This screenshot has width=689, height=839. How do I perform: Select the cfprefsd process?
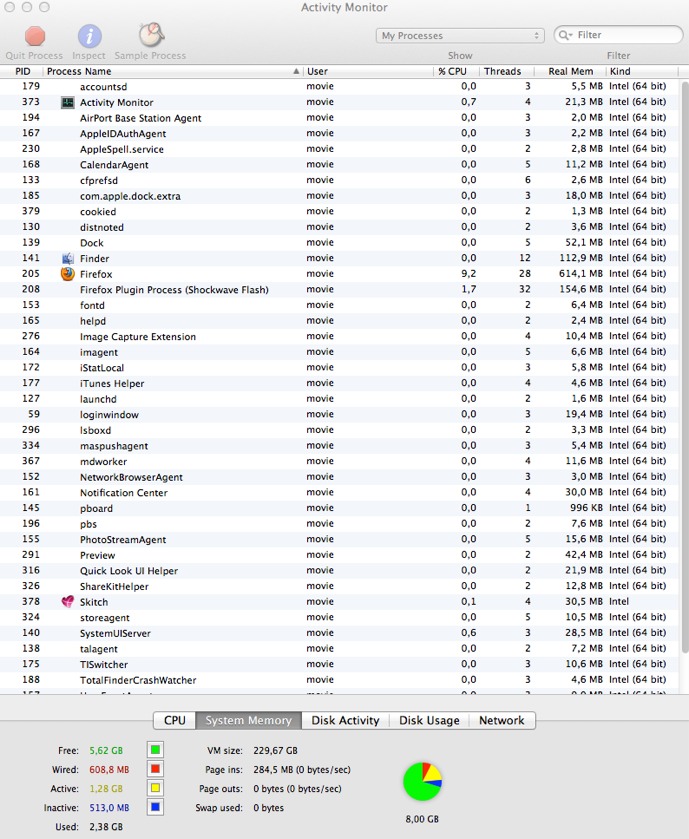tap(340, 180)
